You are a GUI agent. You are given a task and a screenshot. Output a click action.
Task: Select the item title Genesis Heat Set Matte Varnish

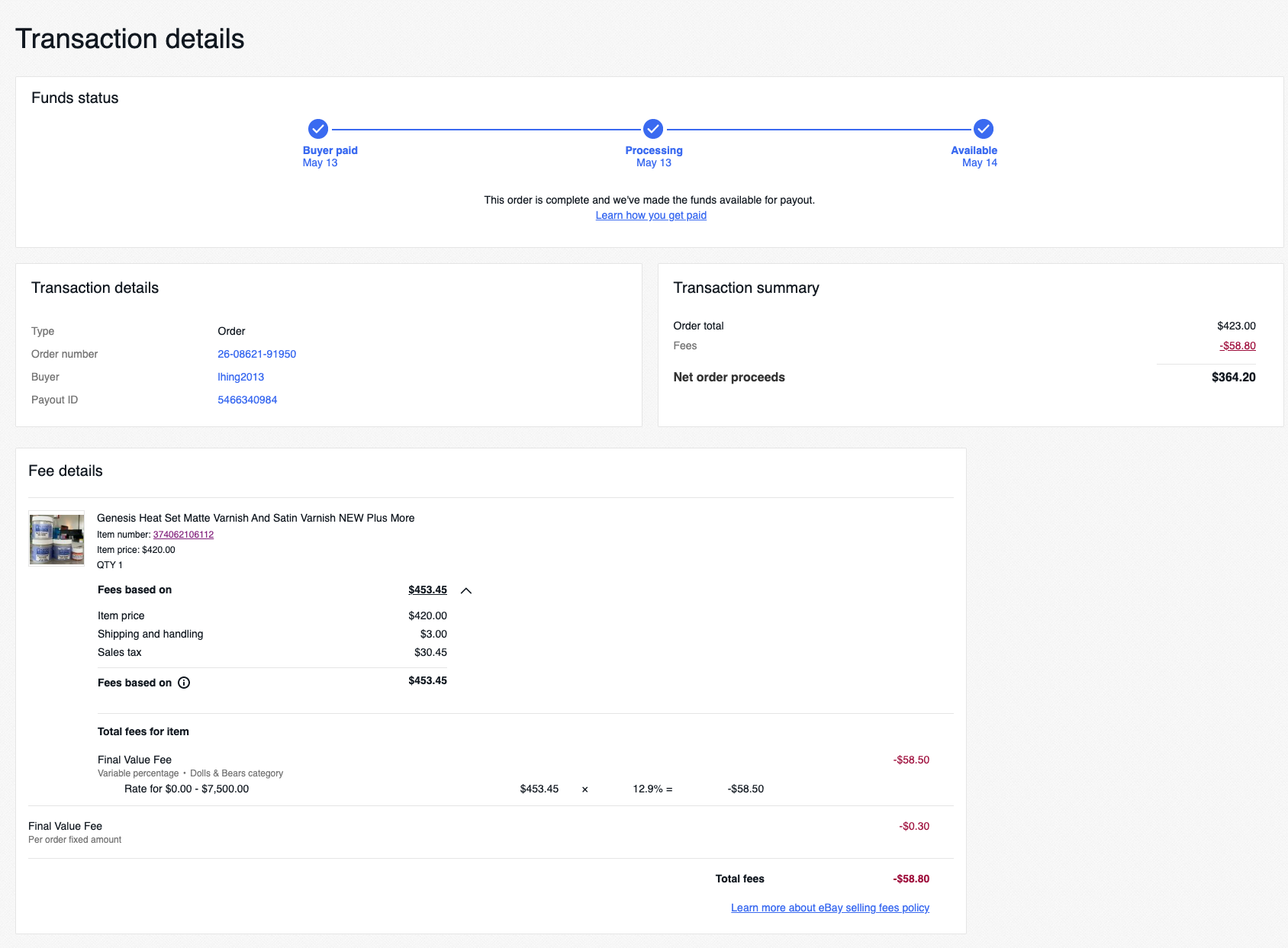click(x=256, y=518)
